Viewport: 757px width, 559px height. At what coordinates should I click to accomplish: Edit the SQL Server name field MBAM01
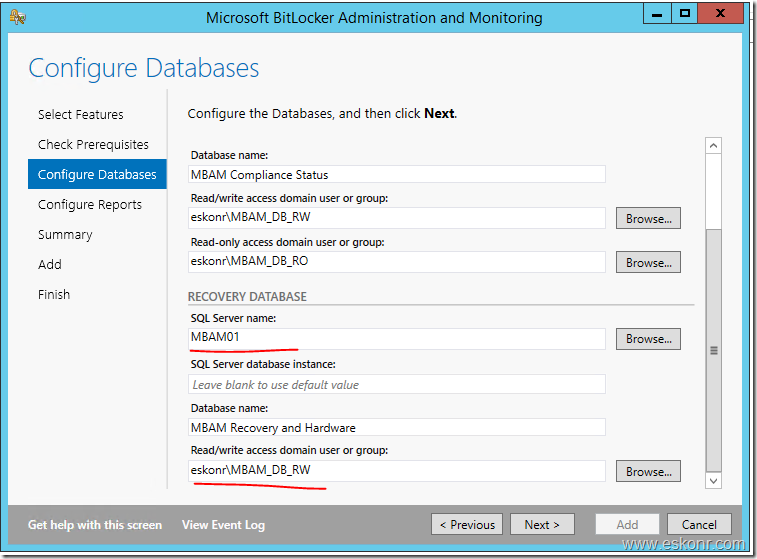tap(396, 338)
